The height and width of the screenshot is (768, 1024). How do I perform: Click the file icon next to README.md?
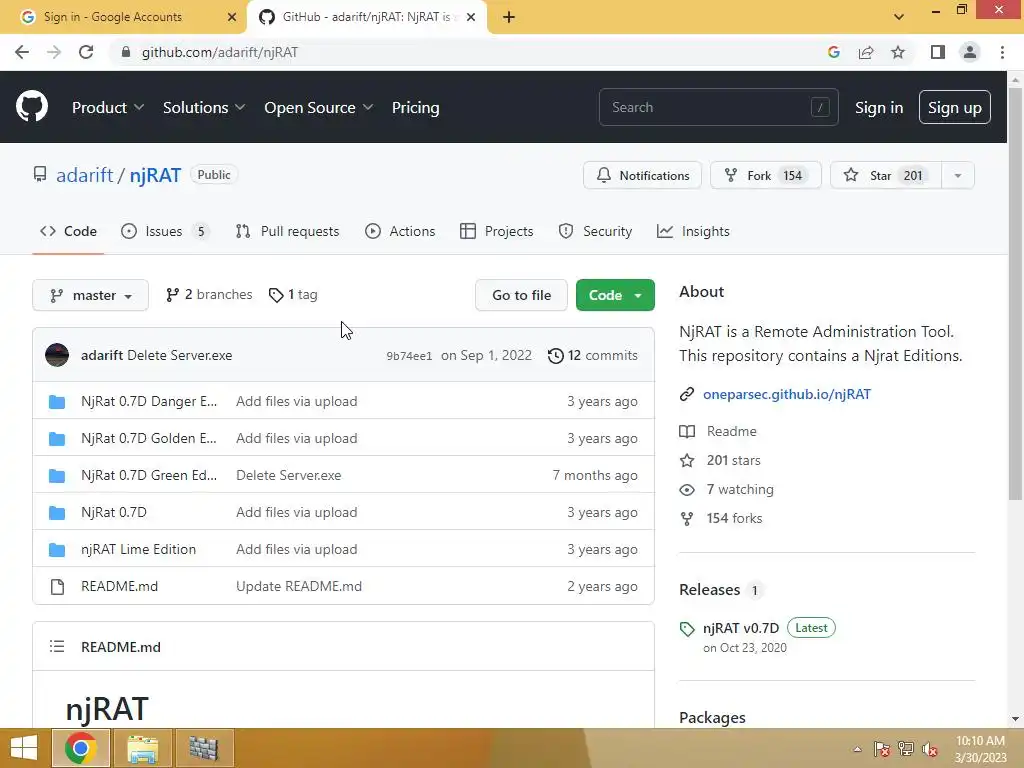click(x=57, y=586)
